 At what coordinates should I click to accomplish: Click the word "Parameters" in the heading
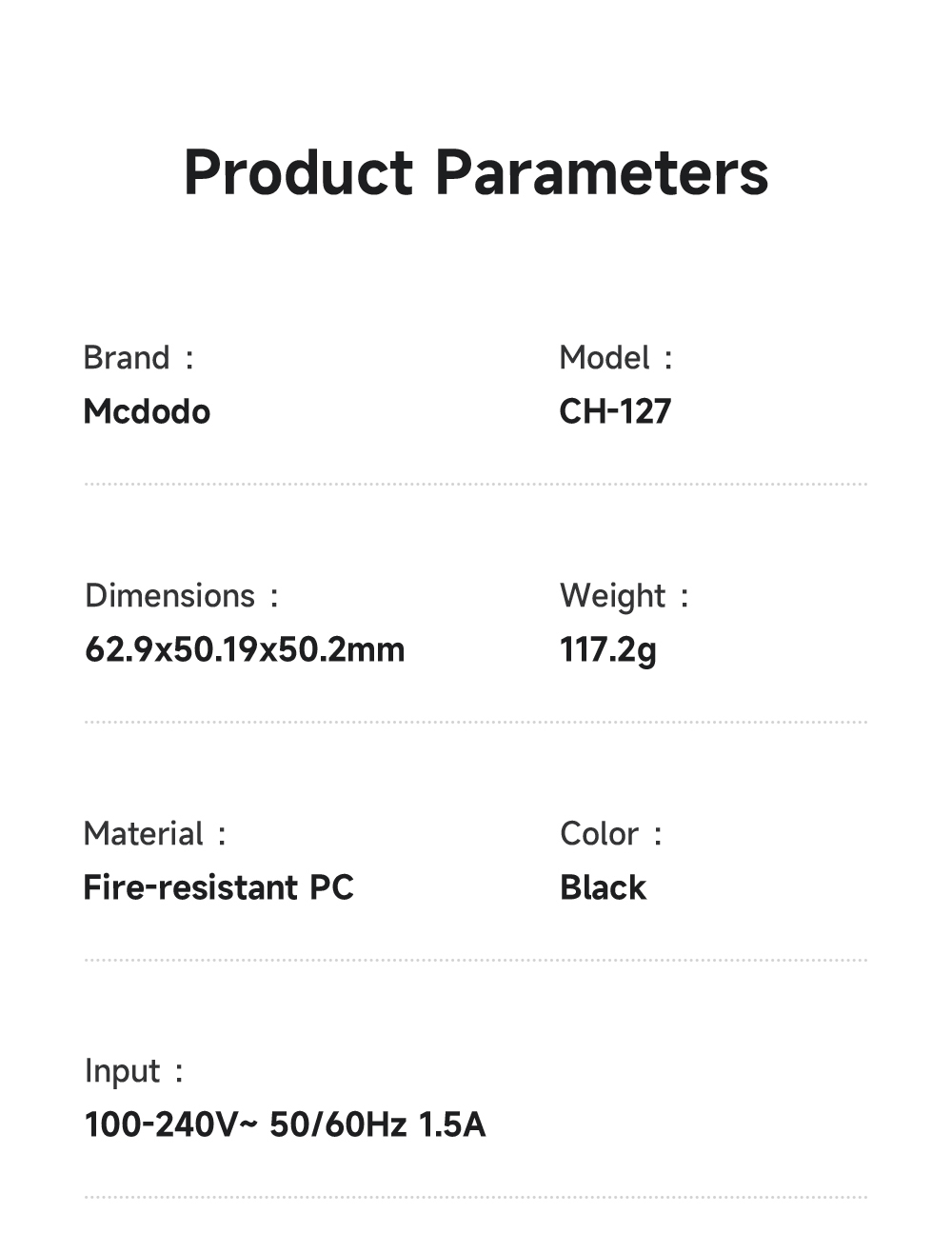(601, 173)
